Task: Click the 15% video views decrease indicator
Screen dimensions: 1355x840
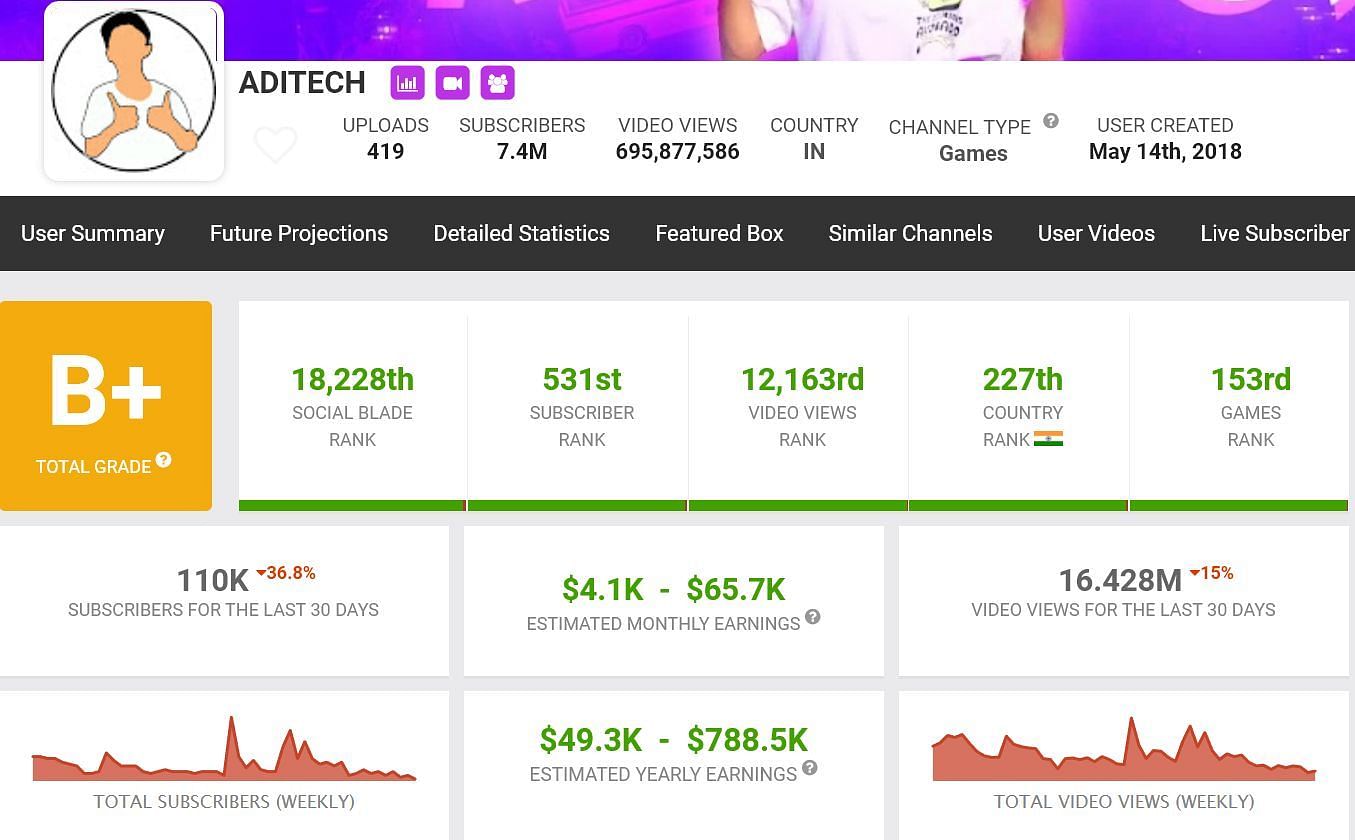Action: (1211, 573)
